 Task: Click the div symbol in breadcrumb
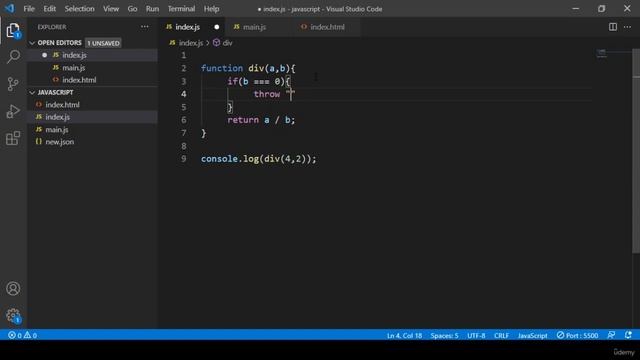coord(223,42)
